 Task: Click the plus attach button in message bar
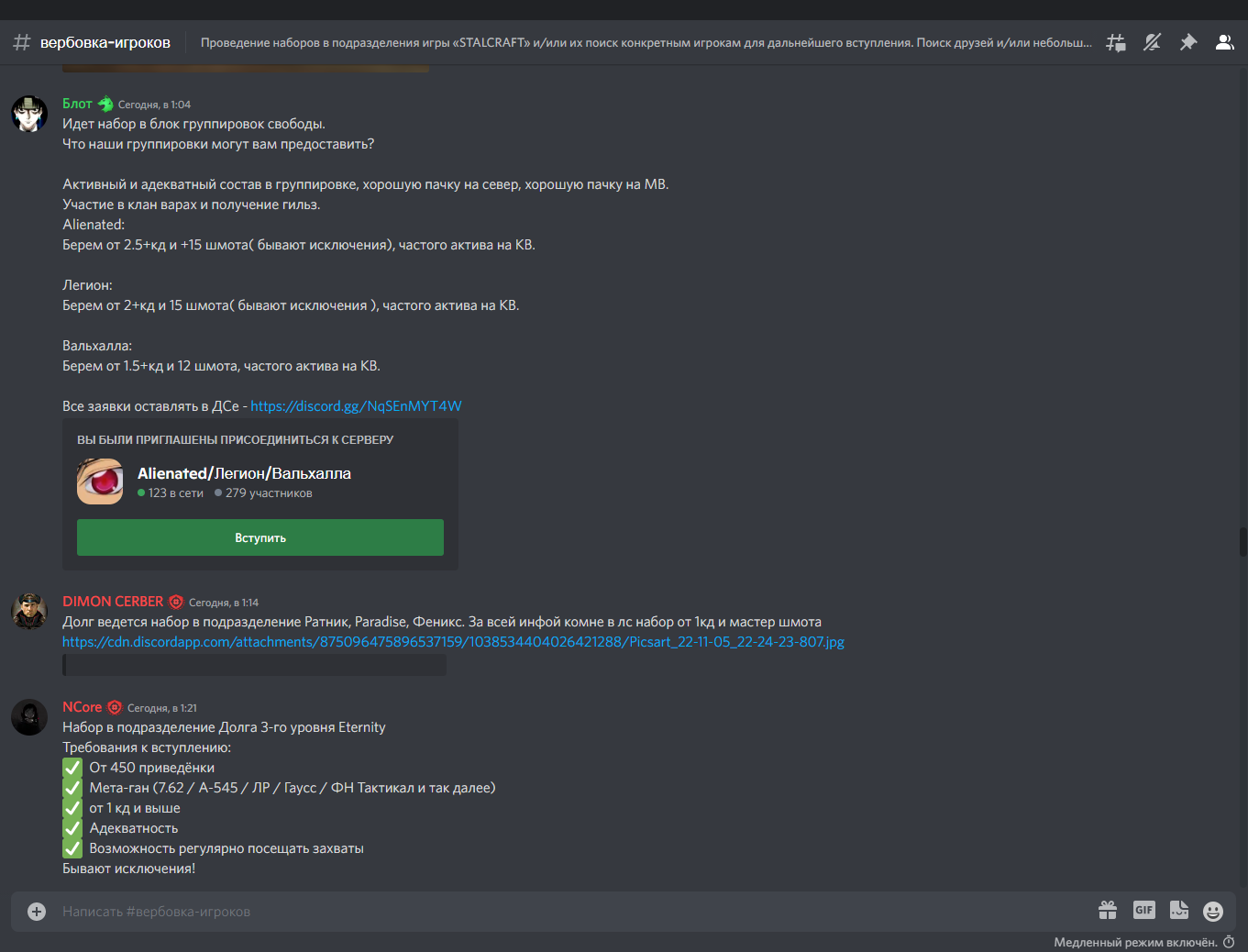tap(37, 912)
